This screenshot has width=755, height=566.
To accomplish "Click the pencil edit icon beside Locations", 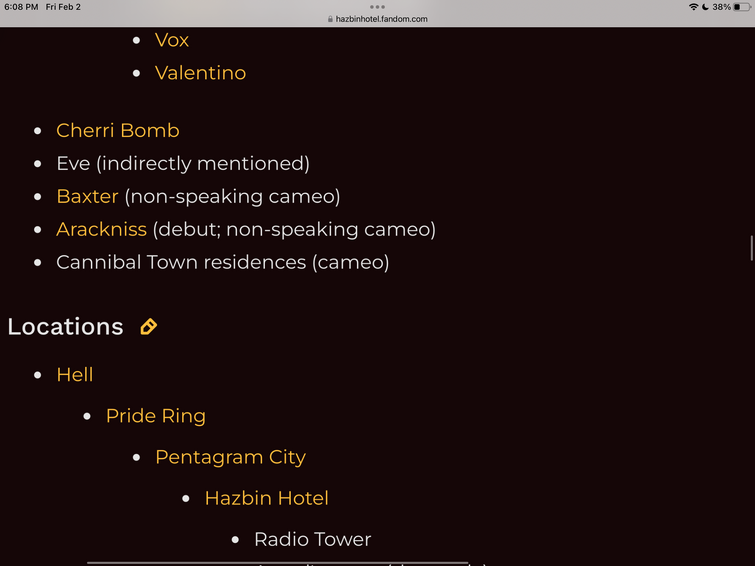I will (x=148, y=327).
